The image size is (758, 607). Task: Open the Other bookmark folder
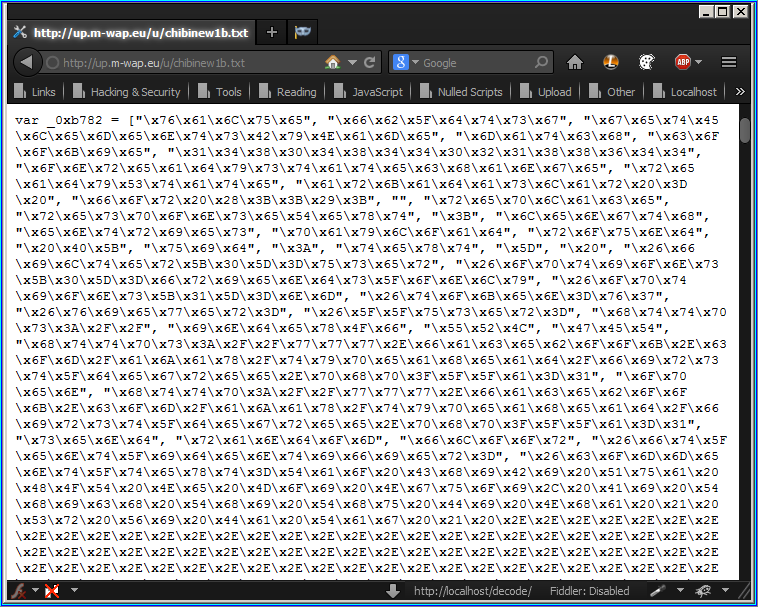(612, 91)
